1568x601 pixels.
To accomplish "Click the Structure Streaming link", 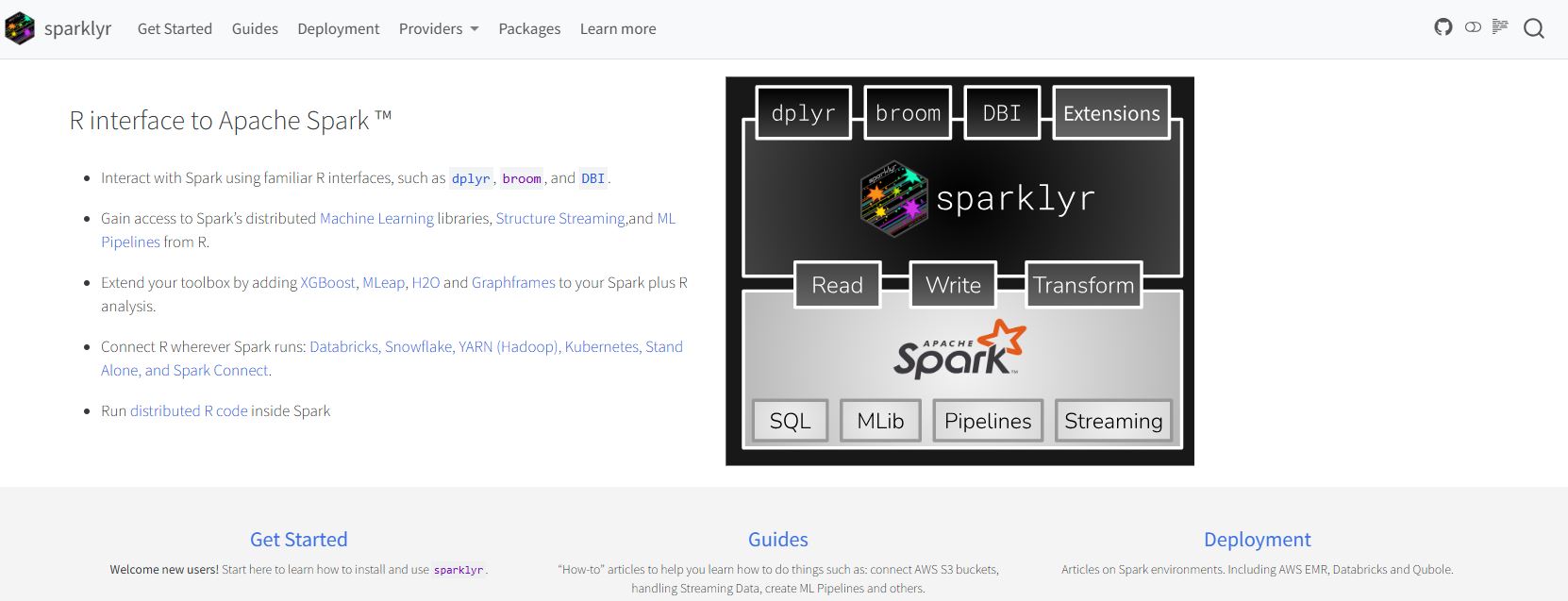I will click(560, 218).
